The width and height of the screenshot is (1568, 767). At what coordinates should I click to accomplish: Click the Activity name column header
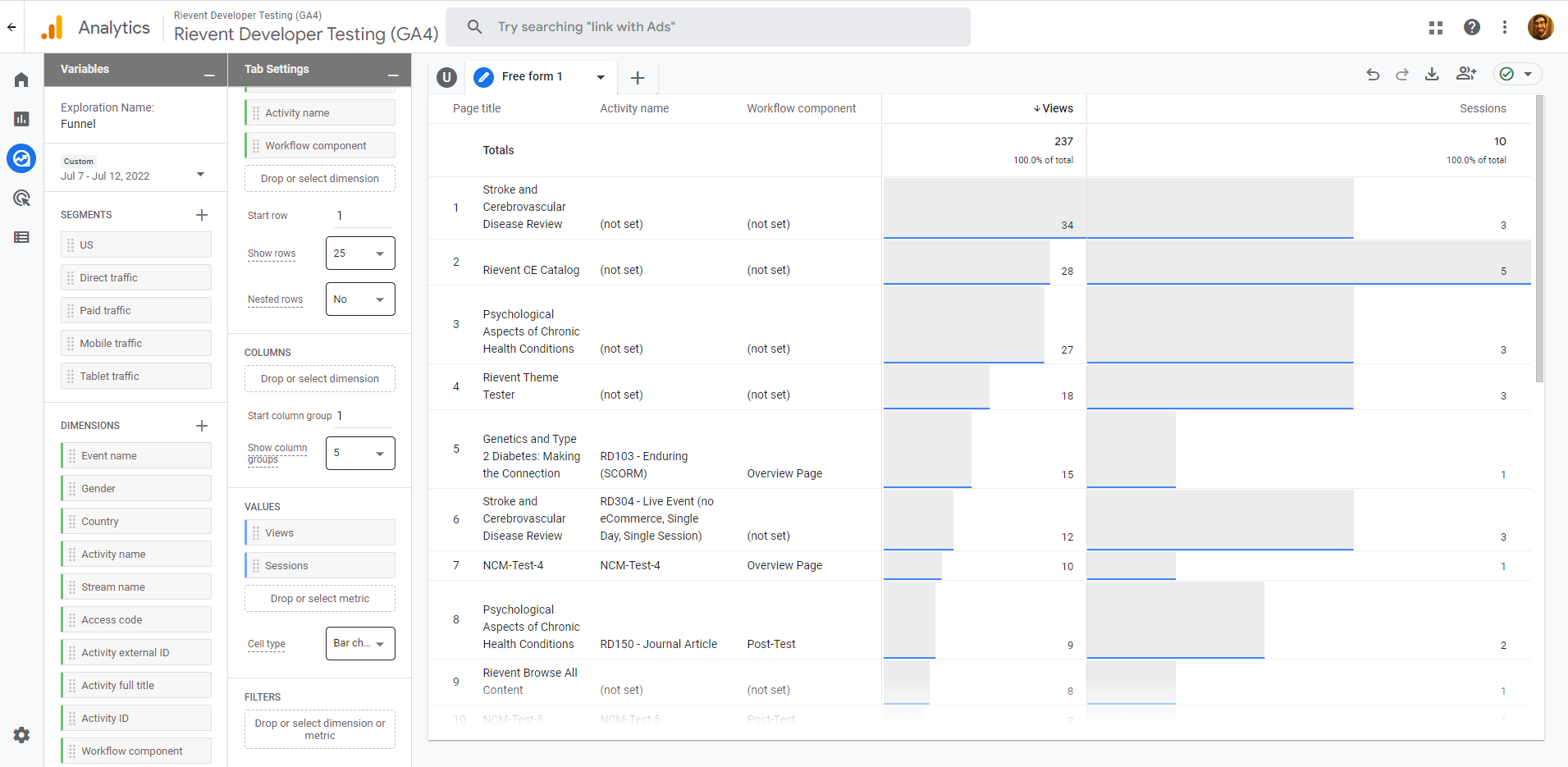pos(634,108)
